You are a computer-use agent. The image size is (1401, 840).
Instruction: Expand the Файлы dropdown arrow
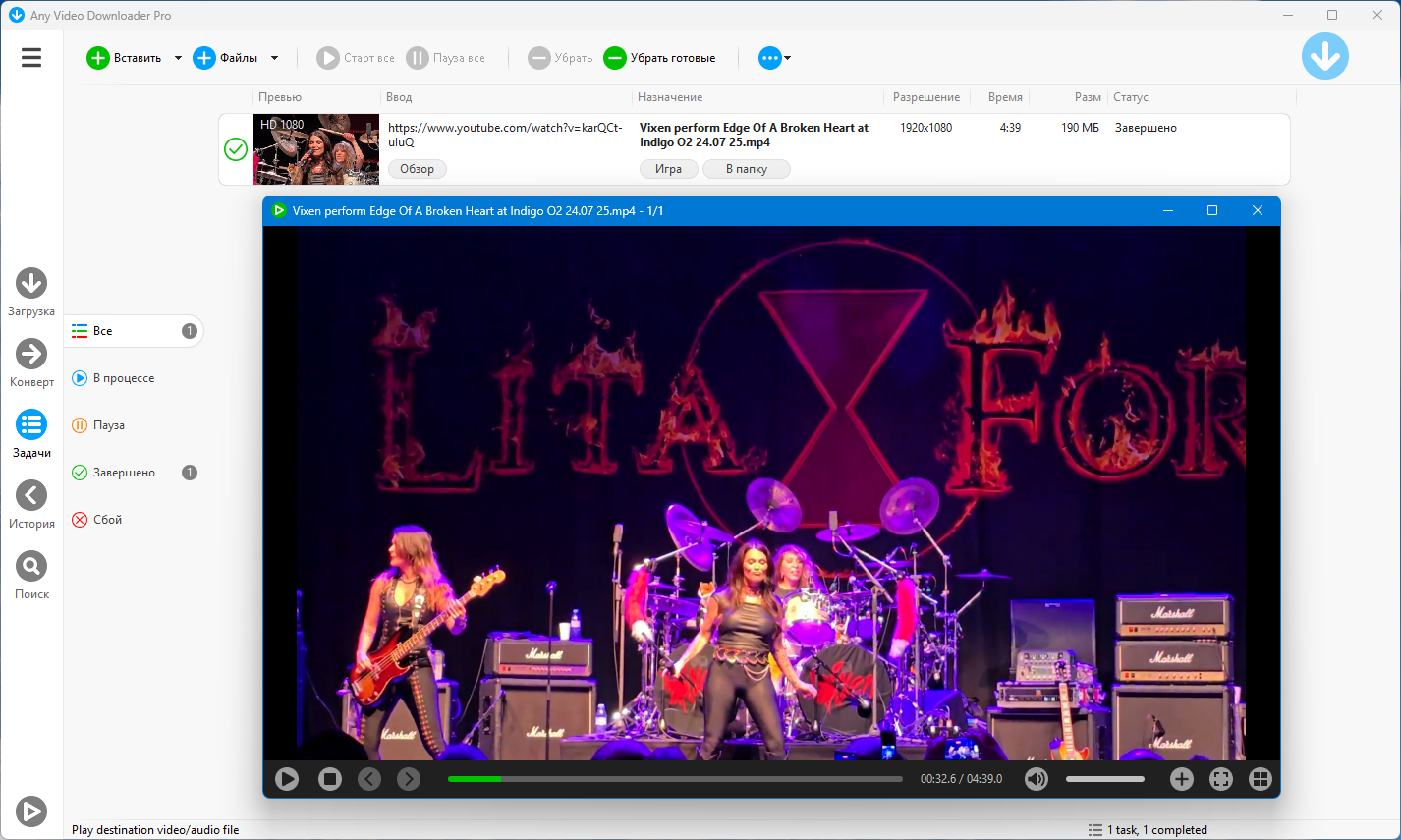point(274,58)
